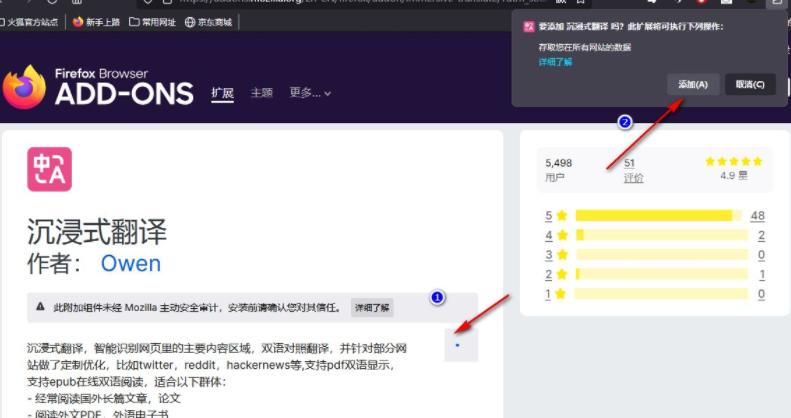Click the 2-star rating bar

pos(661,274)
